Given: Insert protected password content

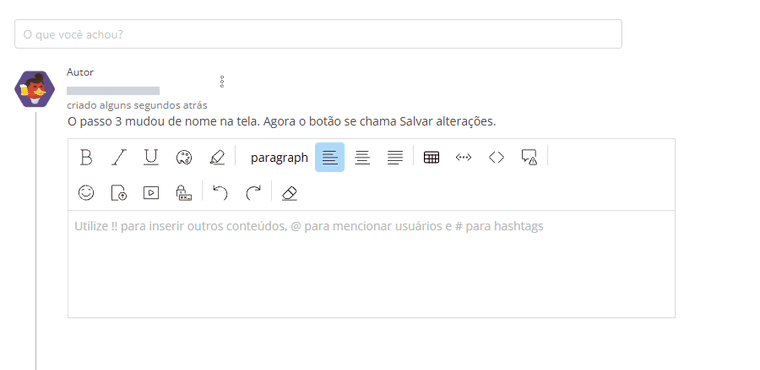Looking at the screenshot, I should tap(184, 193).
